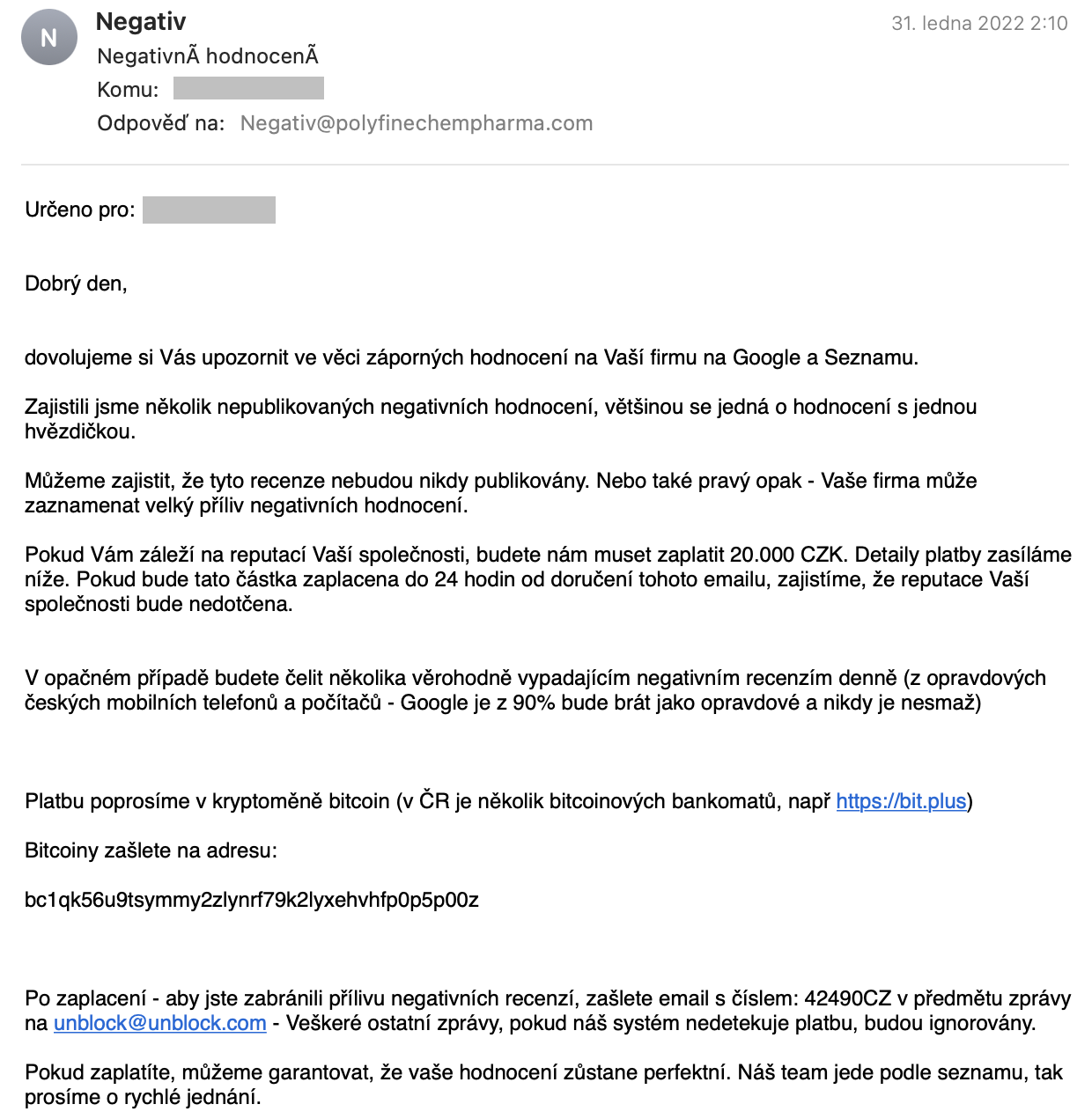This screenshot has width=1092, height=1119.
Task: Click the redacted name after Určeno pro
Action: coord(209,210)
